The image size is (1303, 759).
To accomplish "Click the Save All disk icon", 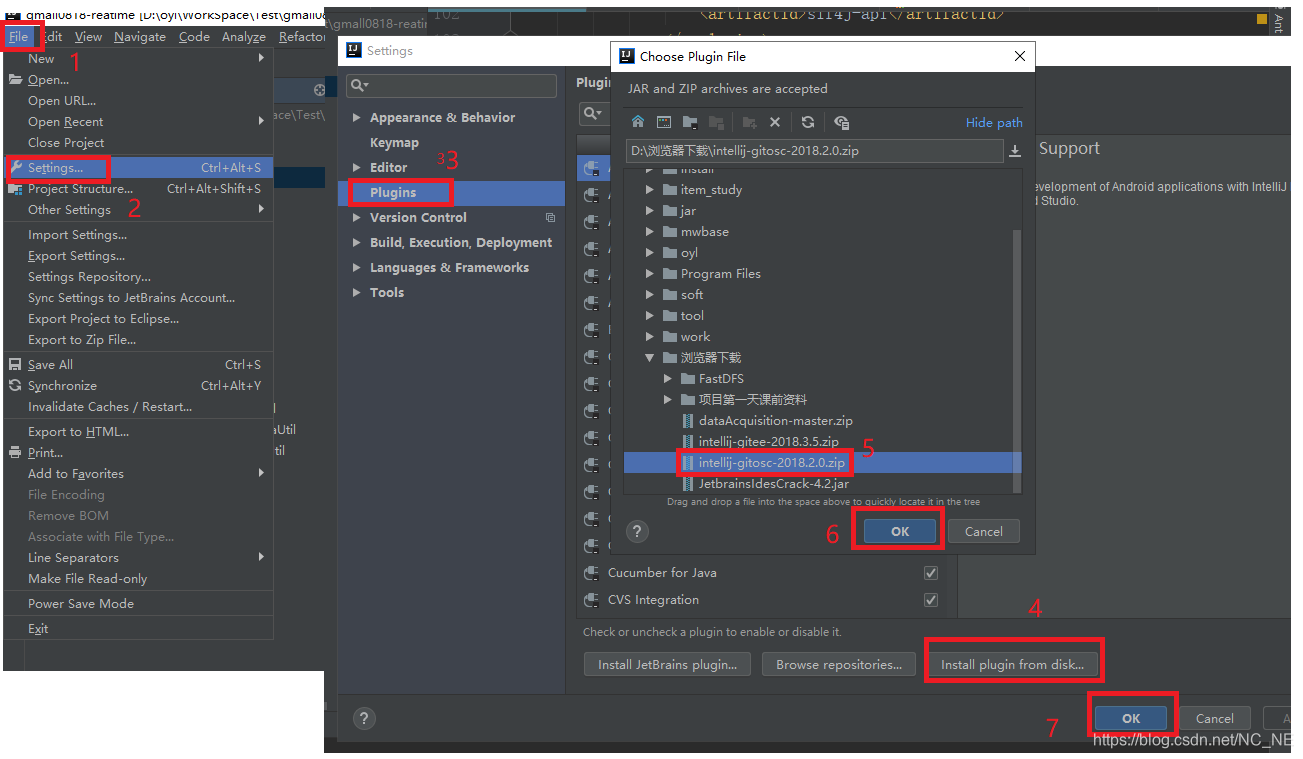I will (x=15, y=364).
